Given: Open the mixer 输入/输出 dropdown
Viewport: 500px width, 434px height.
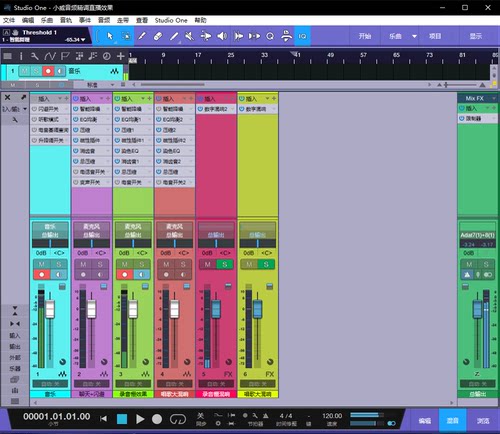Looking at the screenshot, I should [x=25, y=109].
